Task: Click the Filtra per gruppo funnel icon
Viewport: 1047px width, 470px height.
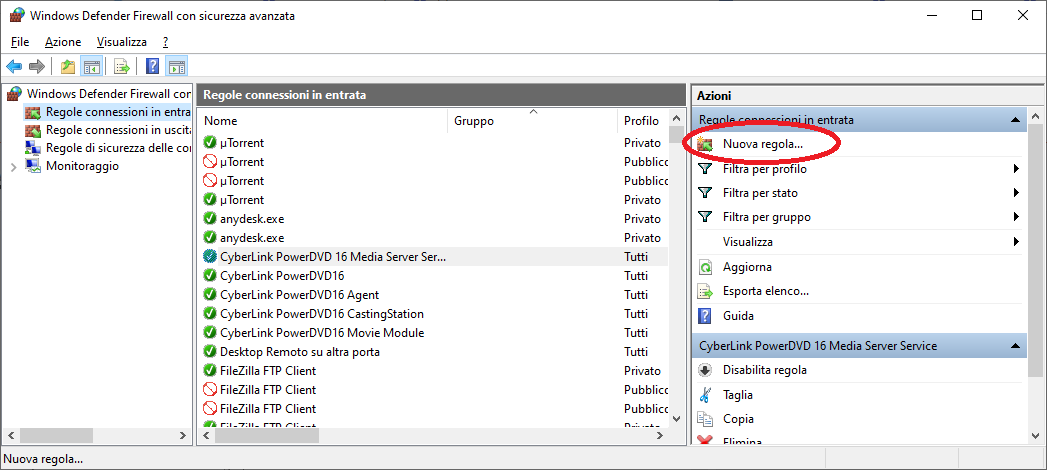Action: 704,217
